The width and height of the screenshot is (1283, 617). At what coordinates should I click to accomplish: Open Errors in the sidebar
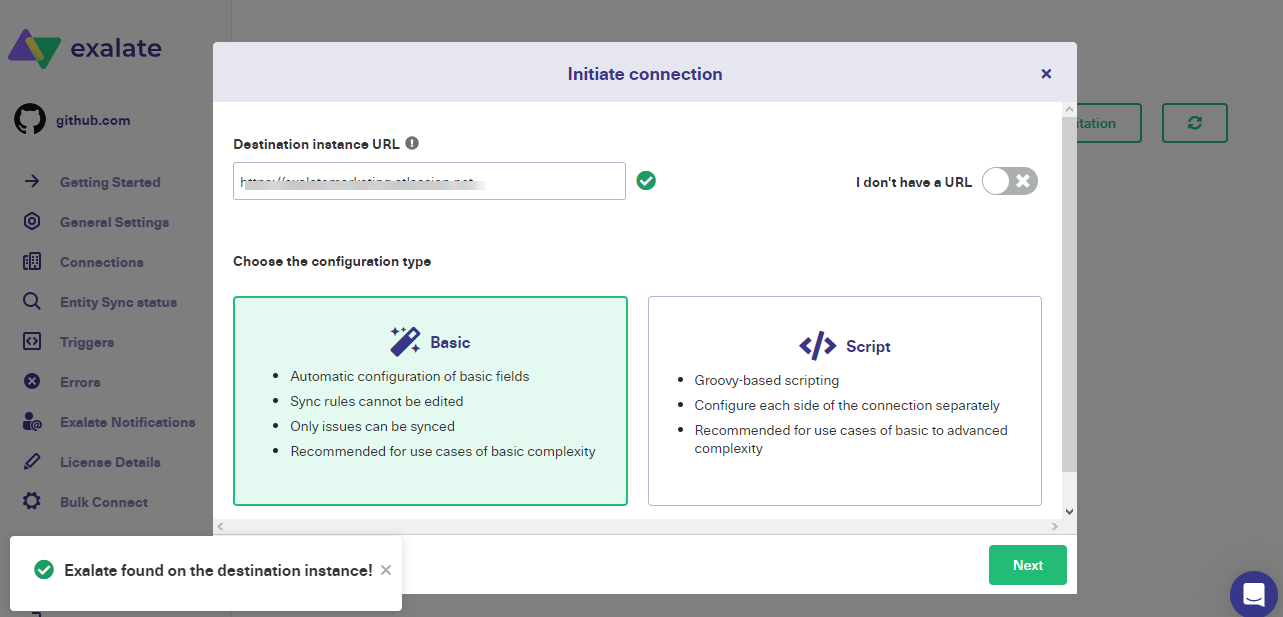80,382
